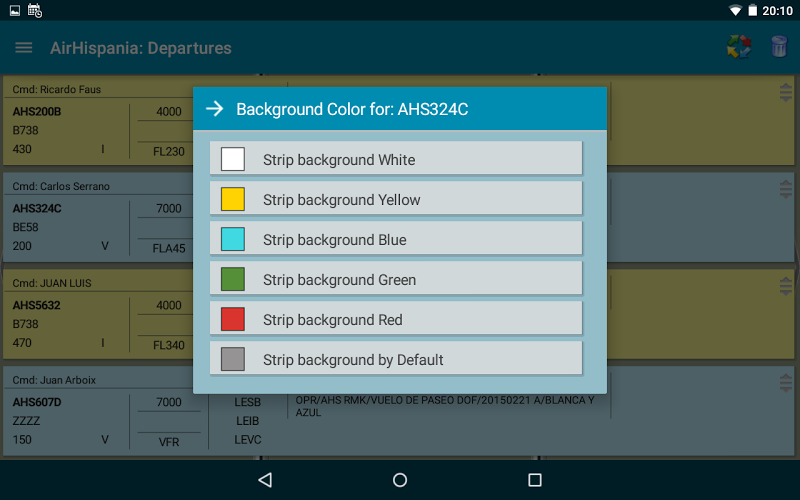Screen dimensions: 800x500
Task: Tap Cmd: Carlos Serrano label
Action: point(61,186)
